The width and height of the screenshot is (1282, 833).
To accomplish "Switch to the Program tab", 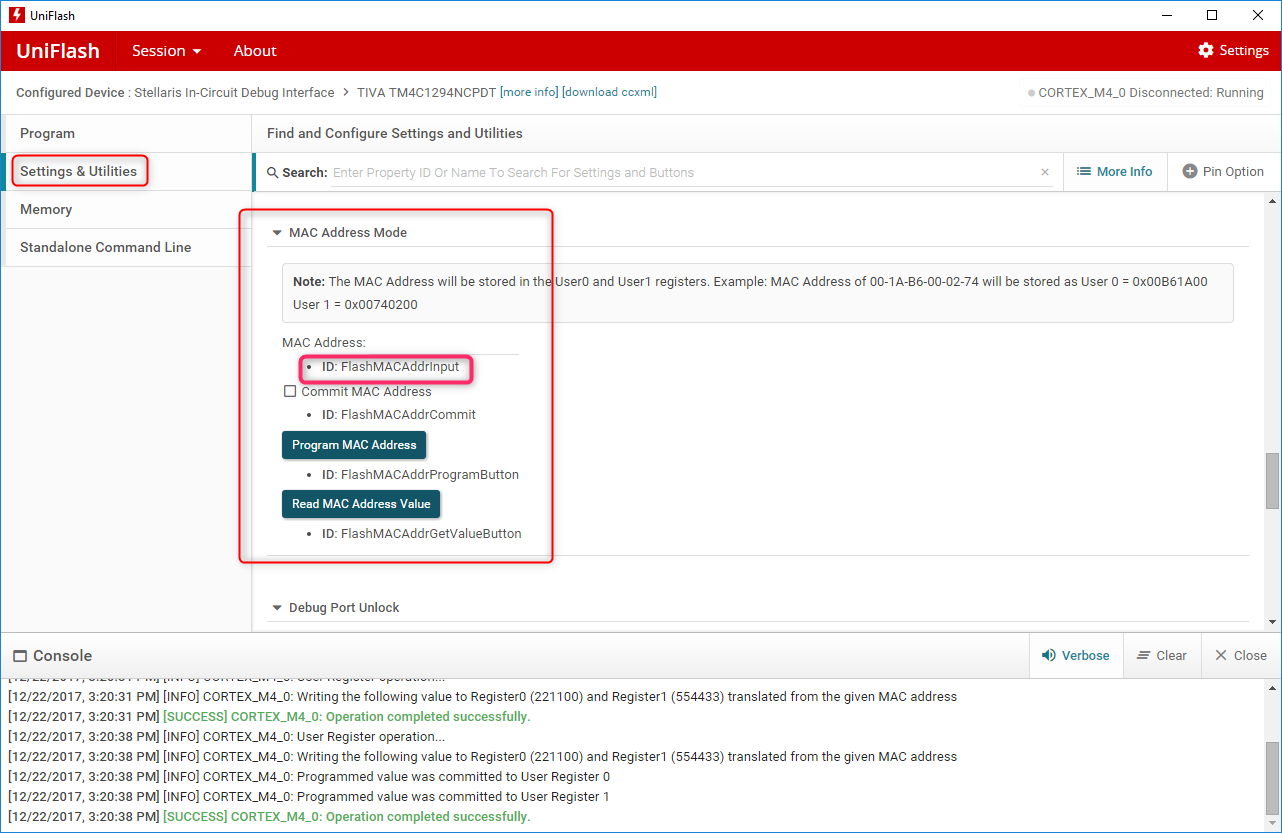I will 126,134.
